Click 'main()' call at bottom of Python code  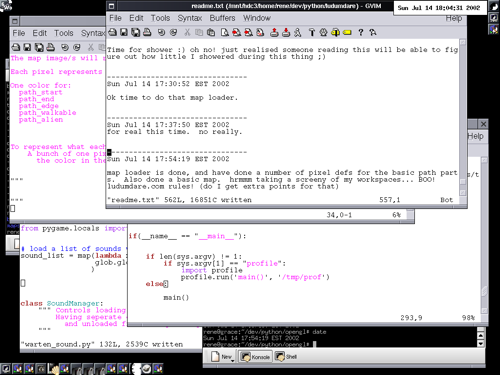(x=176, y=298)
